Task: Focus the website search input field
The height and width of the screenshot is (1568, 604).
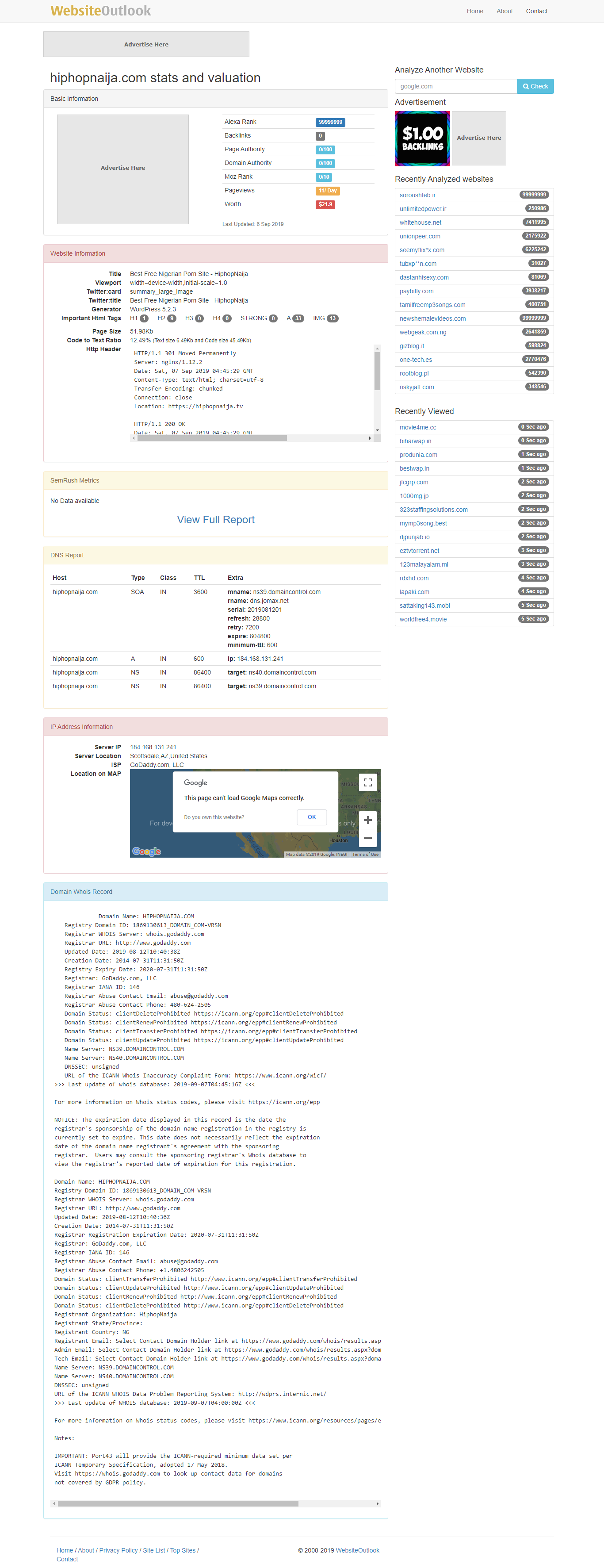Action: pyautogui.click(x=455, y=86)
